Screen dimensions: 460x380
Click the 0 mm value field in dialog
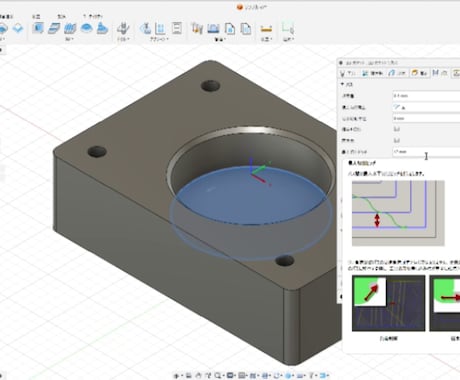point(426,118)
